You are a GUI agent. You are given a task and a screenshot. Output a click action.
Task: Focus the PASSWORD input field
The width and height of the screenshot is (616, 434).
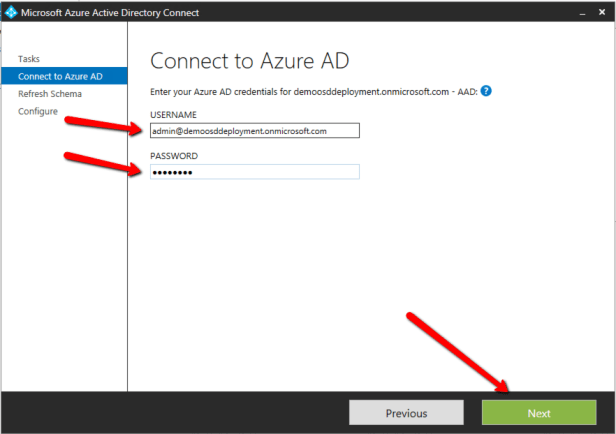253,172
